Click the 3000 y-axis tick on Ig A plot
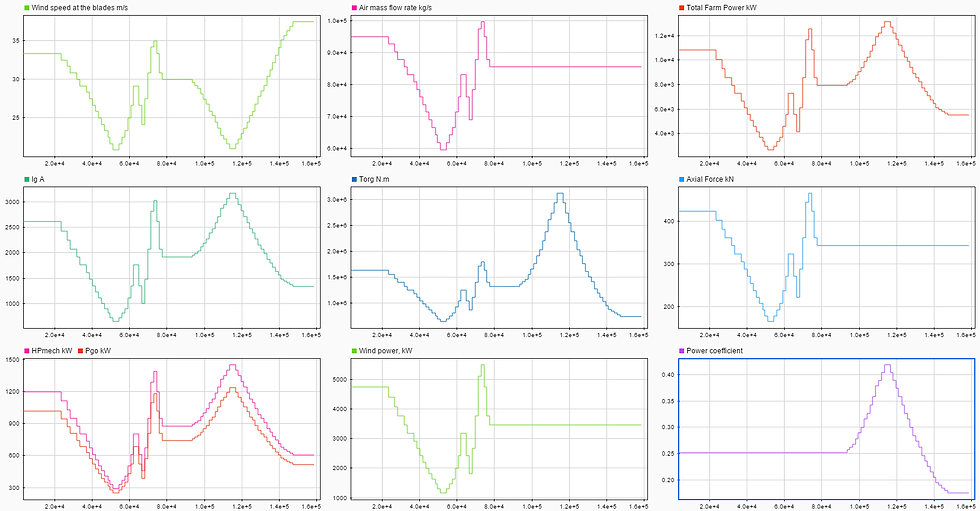 13,202
